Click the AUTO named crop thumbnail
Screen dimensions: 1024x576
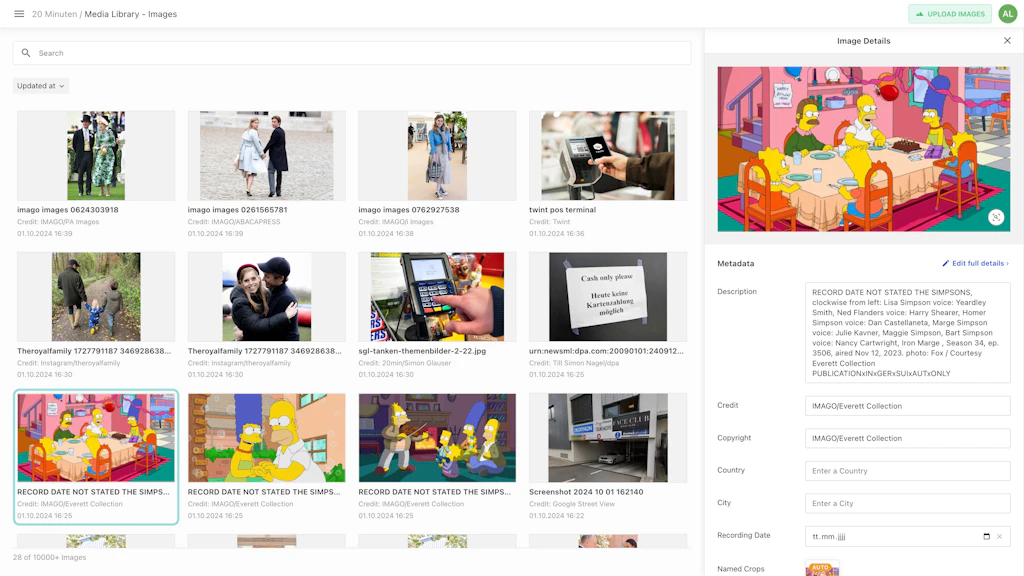[x=822, y=569]
